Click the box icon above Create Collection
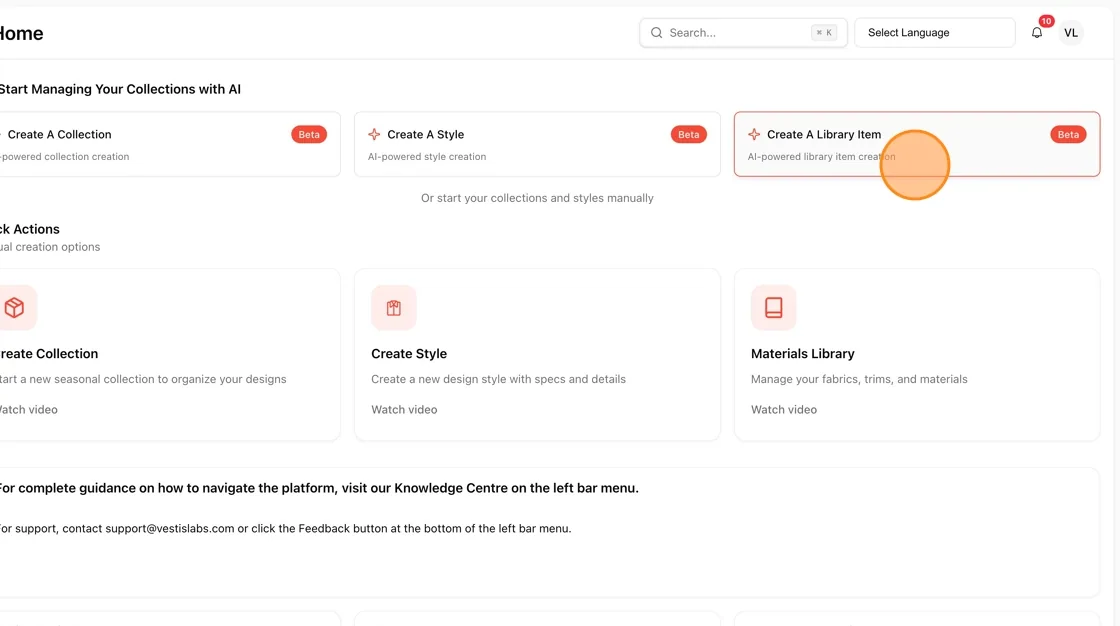Image resolution: width=1120 pixels, height=626 pixels. 14,308
